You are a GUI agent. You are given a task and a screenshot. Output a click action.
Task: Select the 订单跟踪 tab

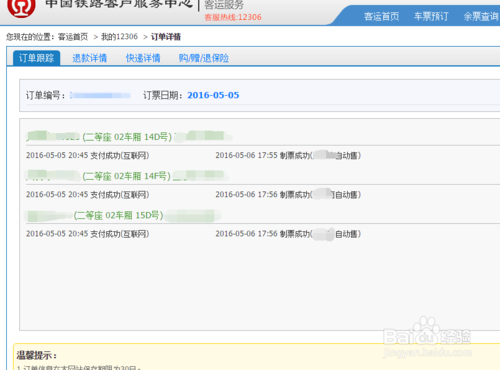click(36, 58)
